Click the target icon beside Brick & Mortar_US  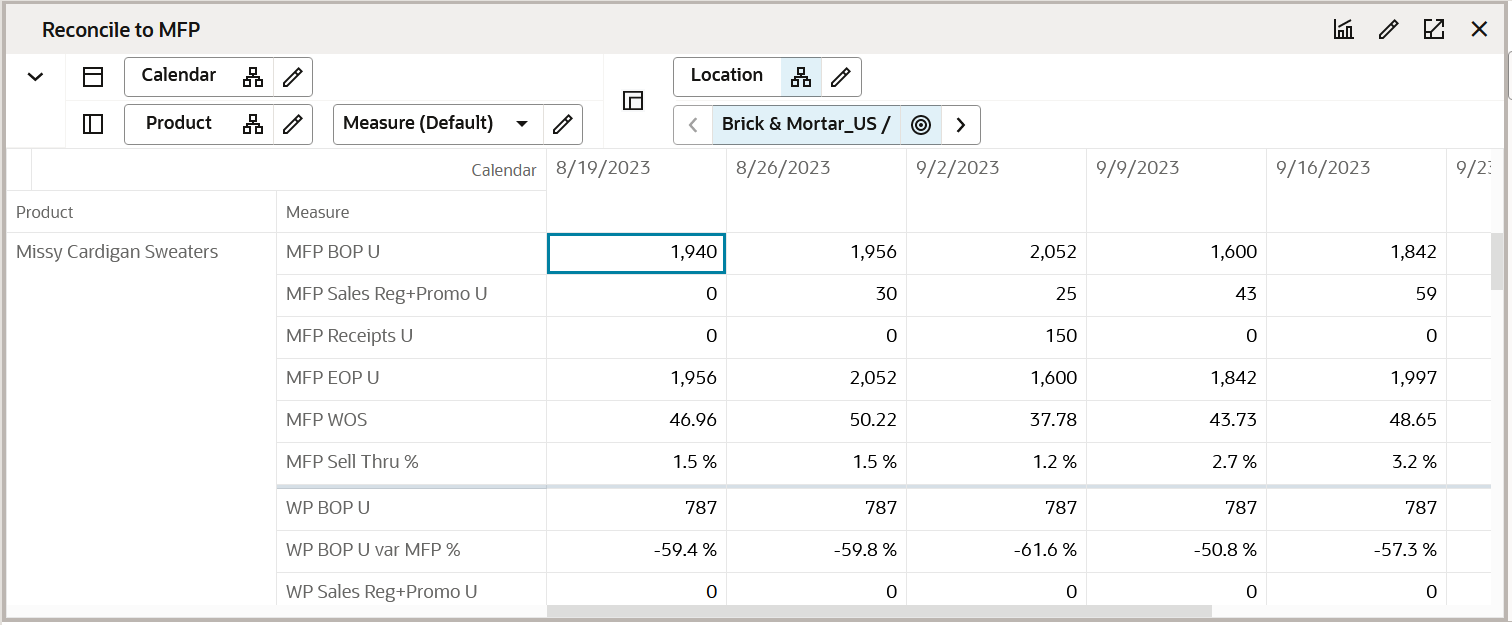(921, 125)
